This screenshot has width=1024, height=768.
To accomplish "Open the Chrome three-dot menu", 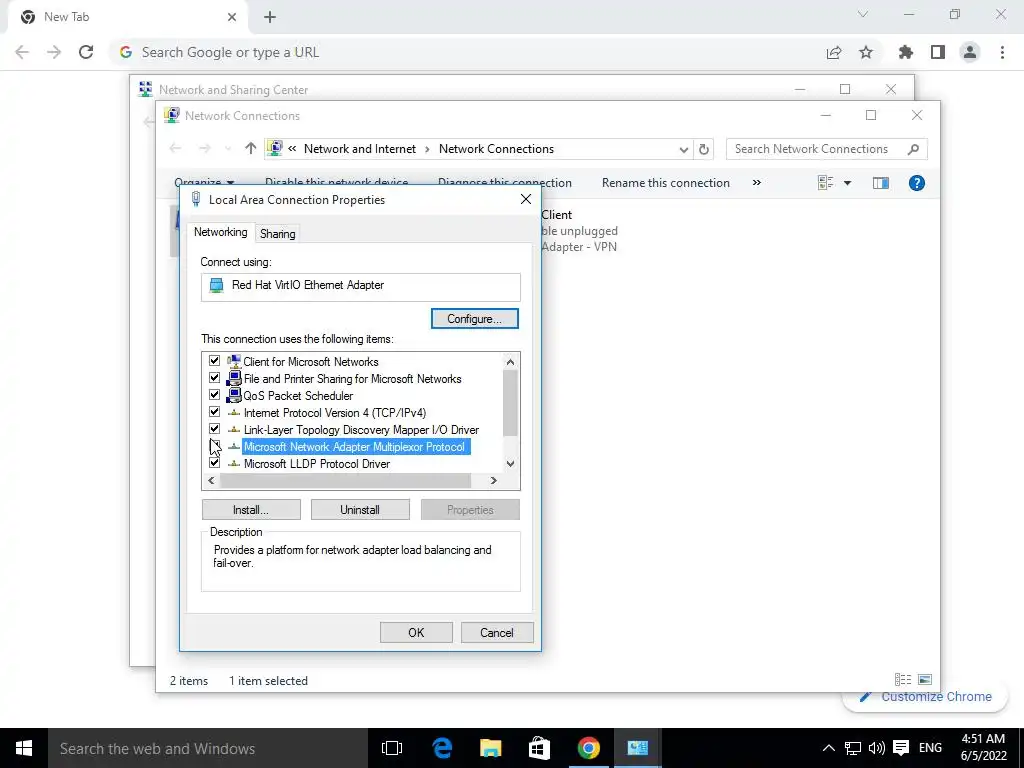I will [1002, 52].
